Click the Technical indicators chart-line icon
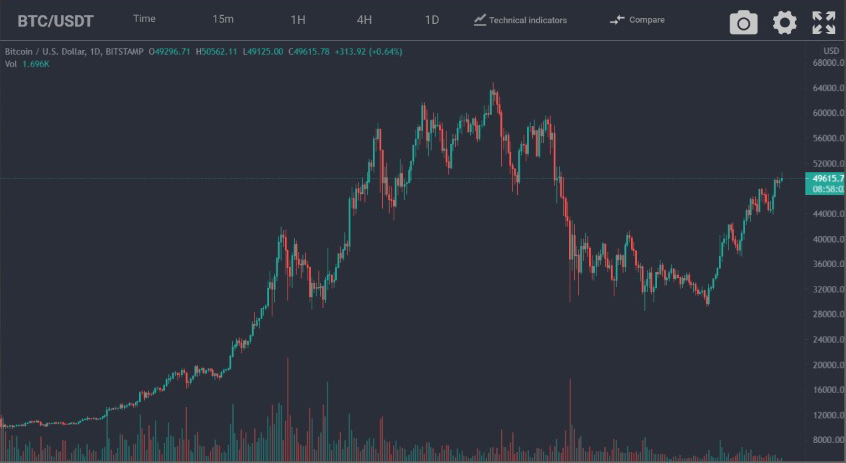This screenshot has width=846, height=463. click(x=480, y=19)
